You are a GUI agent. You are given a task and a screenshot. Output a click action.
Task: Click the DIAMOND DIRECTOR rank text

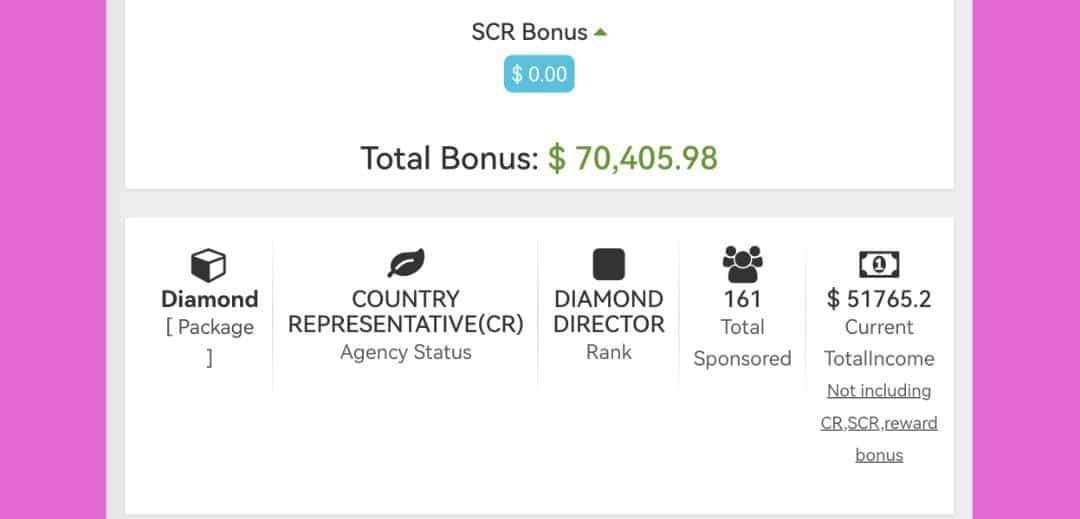(608, 312)
